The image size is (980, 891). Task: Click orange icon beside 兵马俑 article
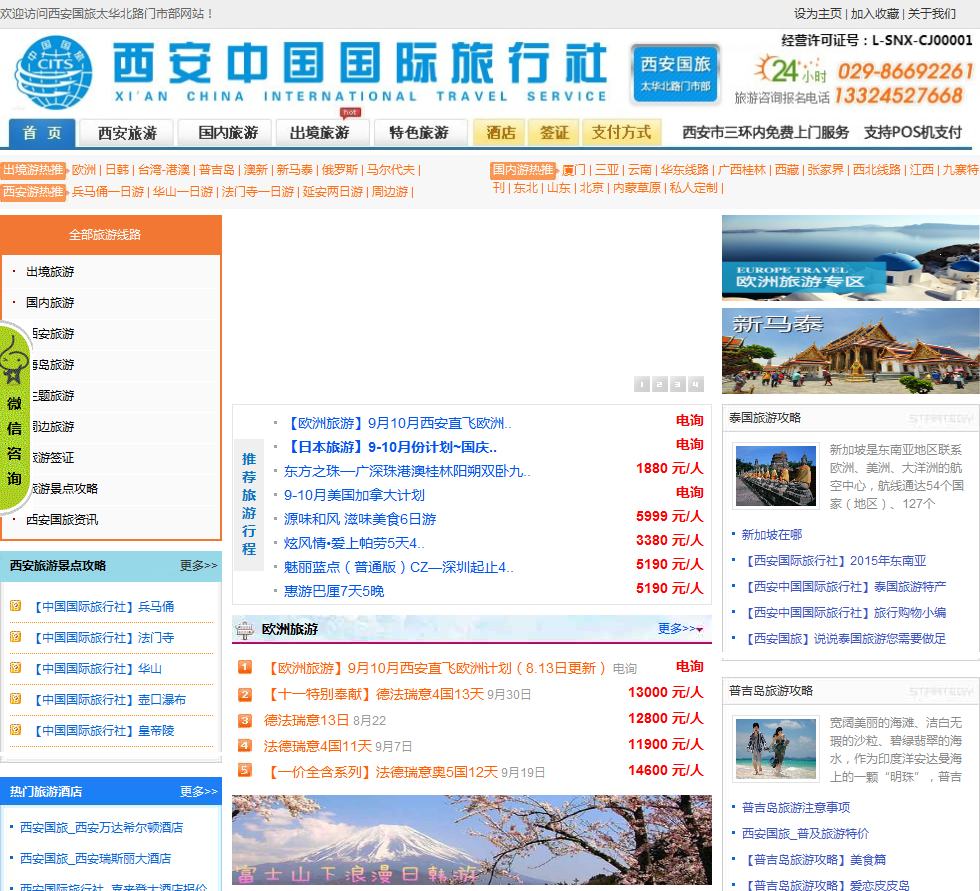[x=16, y=605]
